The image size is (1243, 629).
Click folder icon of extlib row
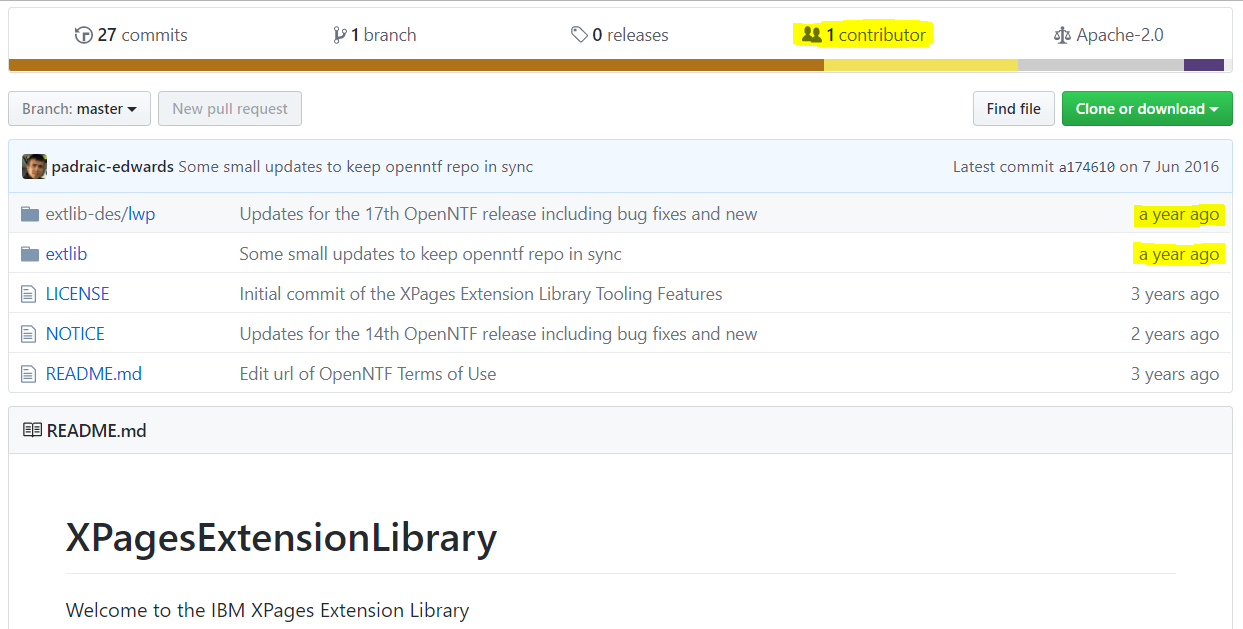pyautogui.click(x=29, y=254)
